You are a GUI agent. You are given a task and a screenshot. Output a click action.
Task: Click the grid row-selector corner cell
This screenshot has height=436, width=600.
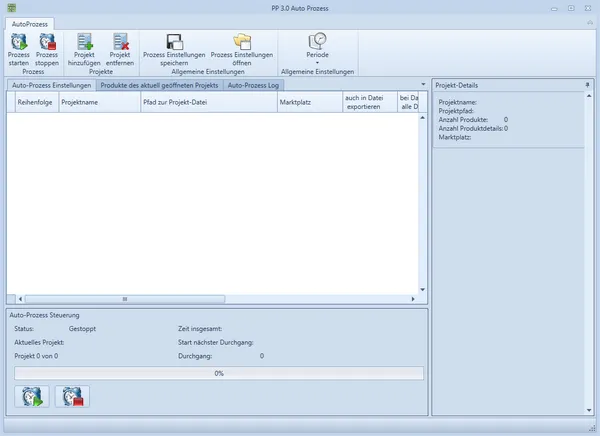point(11,102)
